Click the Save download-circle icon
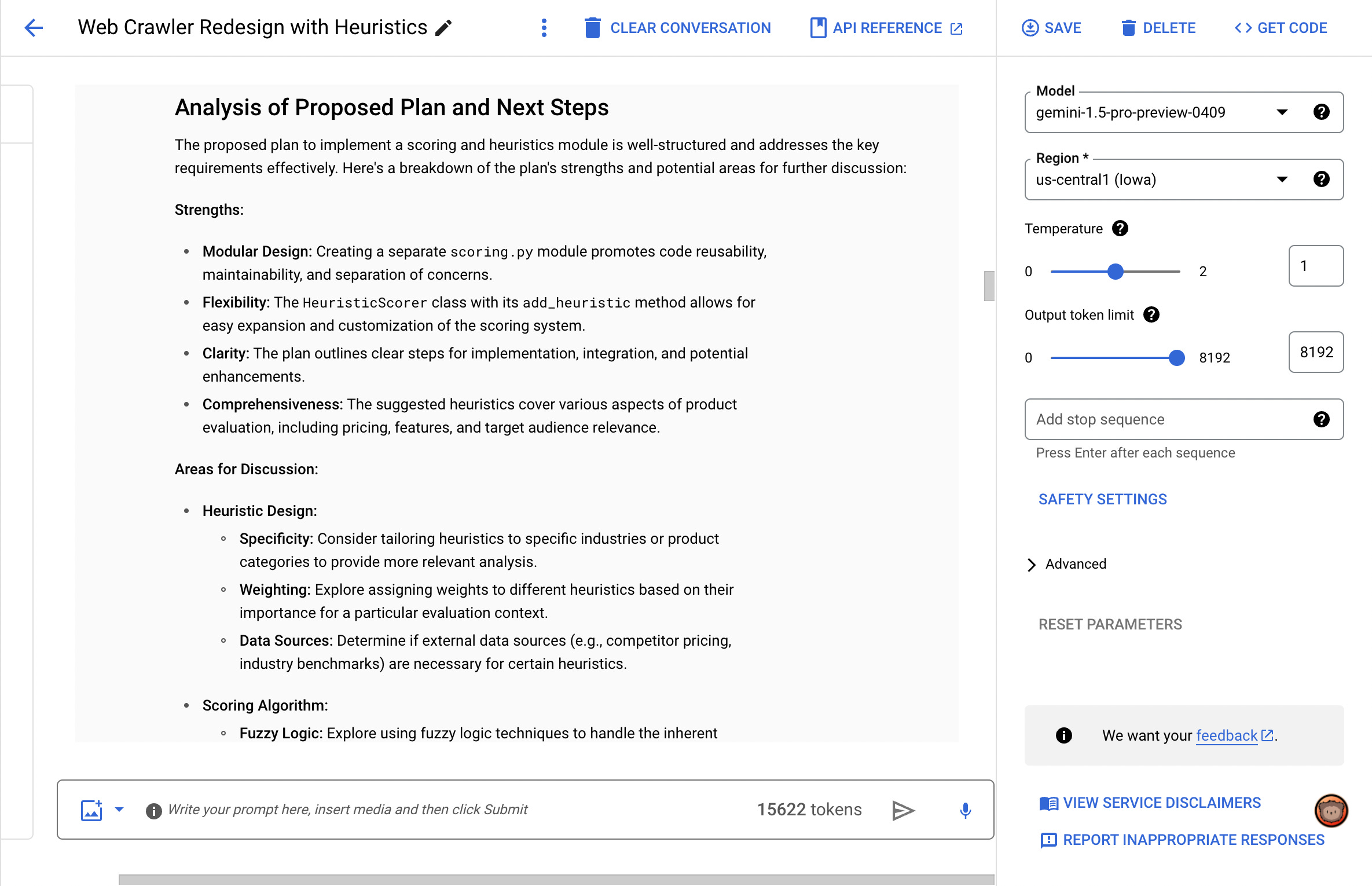 1030,28
